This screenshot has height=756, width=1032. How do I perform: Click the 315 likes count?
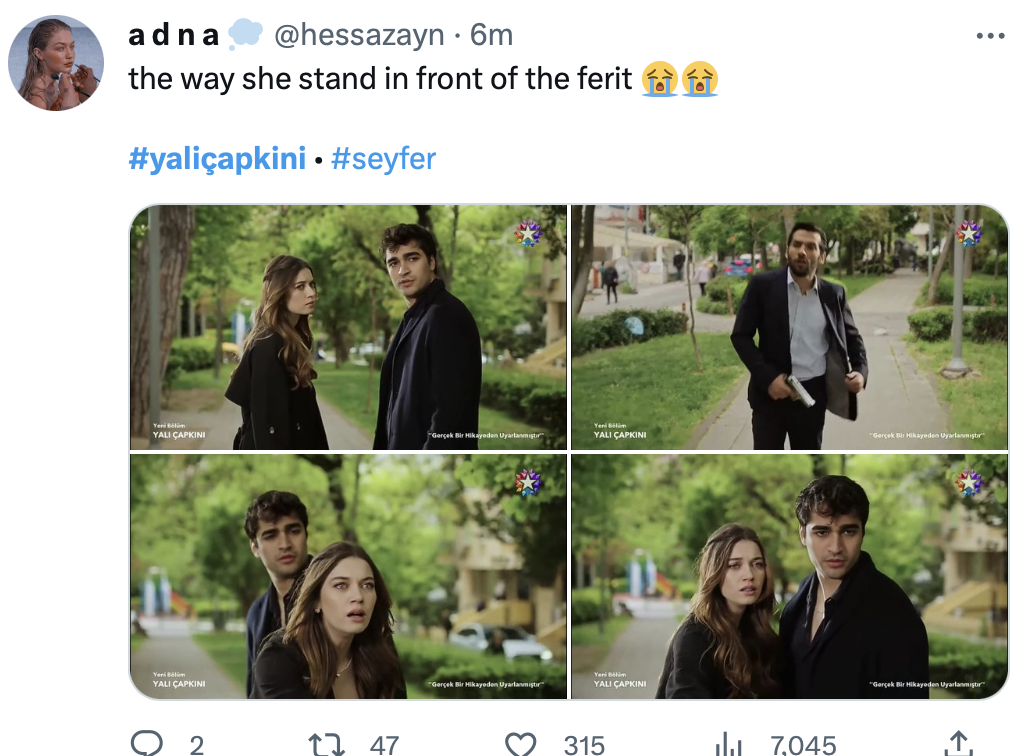point(584,744)
